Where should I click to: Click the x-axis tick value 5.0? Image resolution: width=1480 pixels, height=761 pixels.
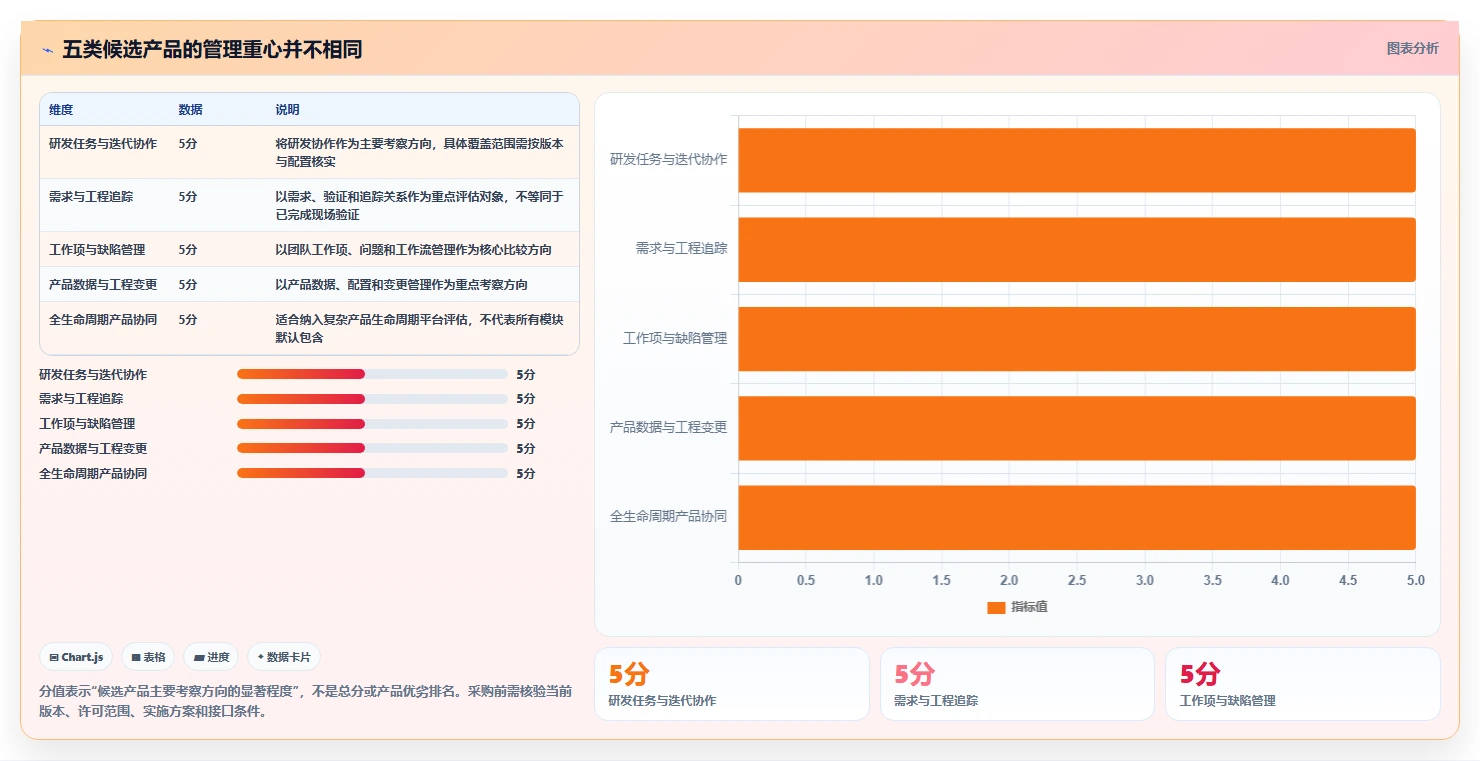[1415, 580]
